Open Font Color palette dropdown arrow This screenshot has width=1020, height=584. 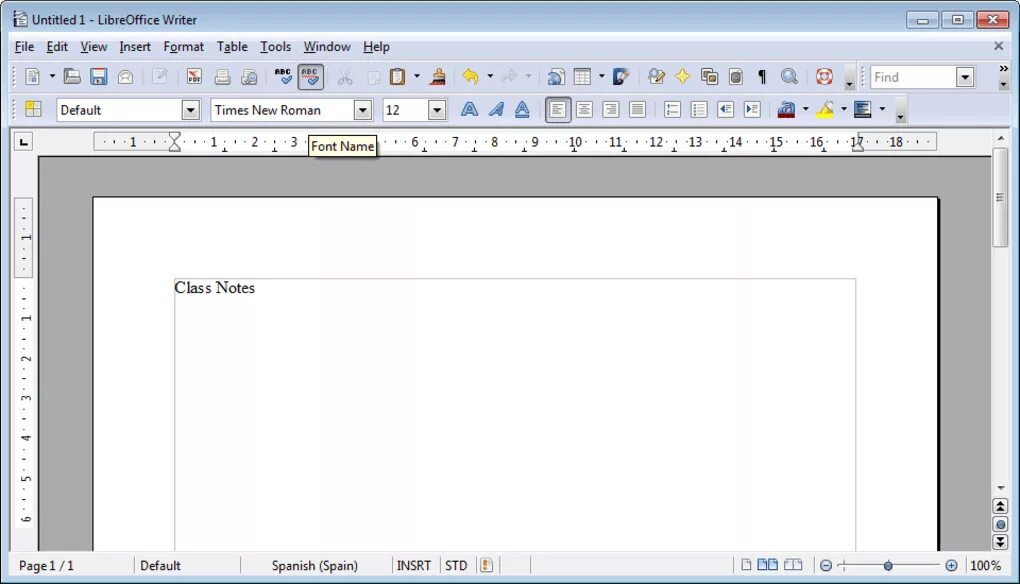pyautogui.click(x=805, y=110)
